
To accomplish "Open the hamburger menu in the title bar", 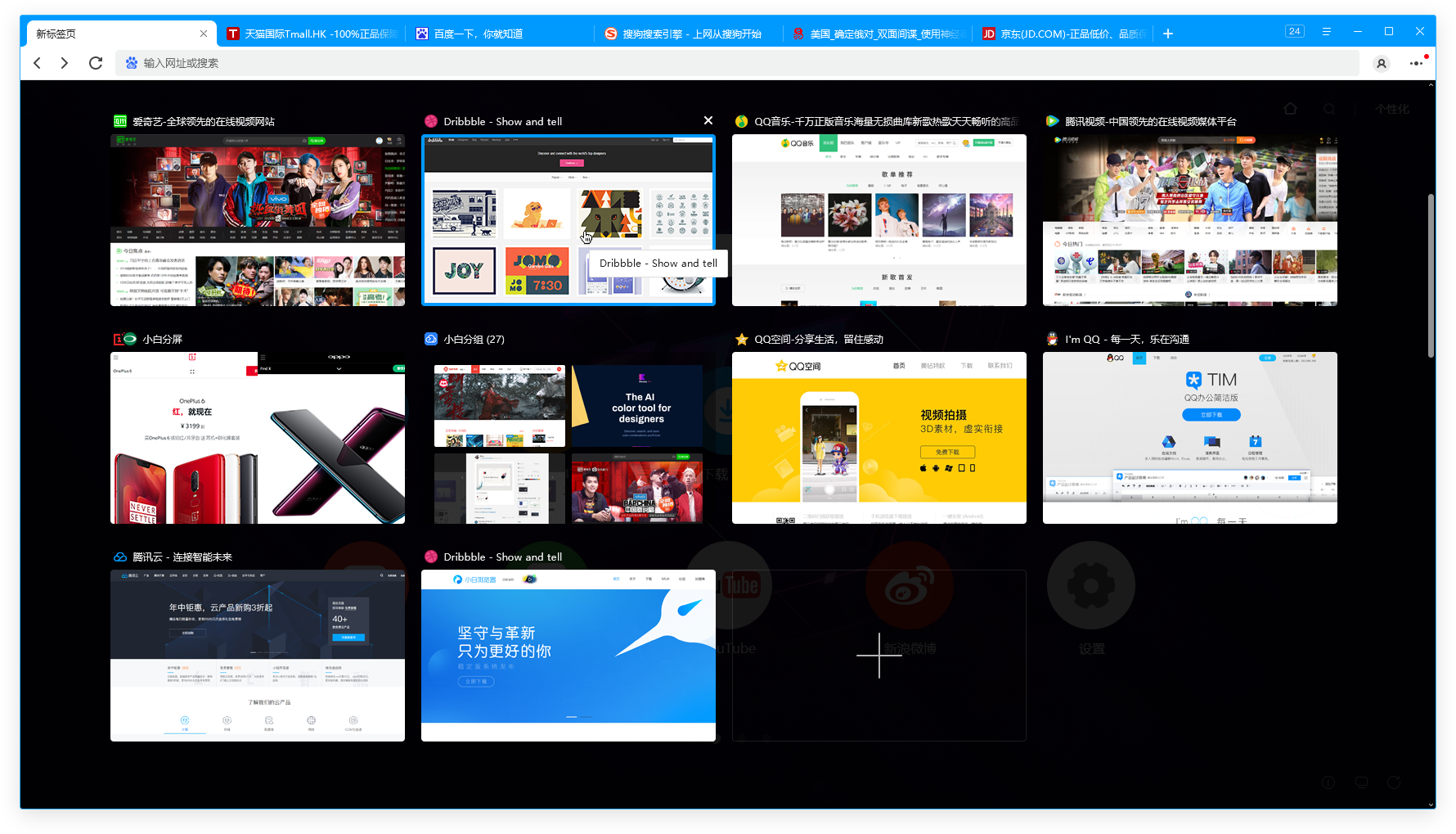I will coord(1326,31).
